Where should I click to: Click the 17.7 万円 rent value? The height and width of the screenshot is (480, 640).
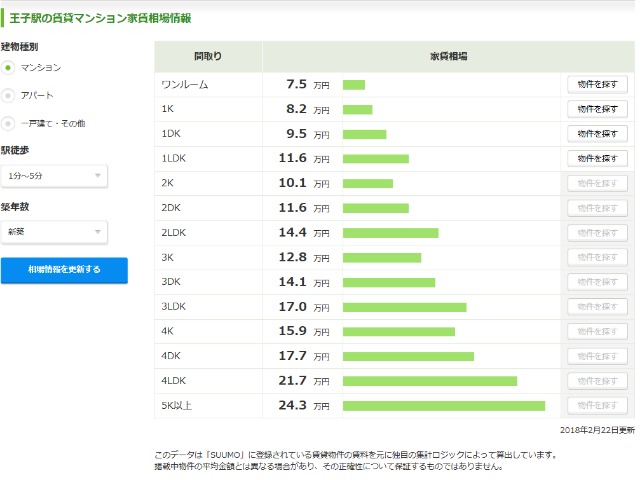coord(304,356)
